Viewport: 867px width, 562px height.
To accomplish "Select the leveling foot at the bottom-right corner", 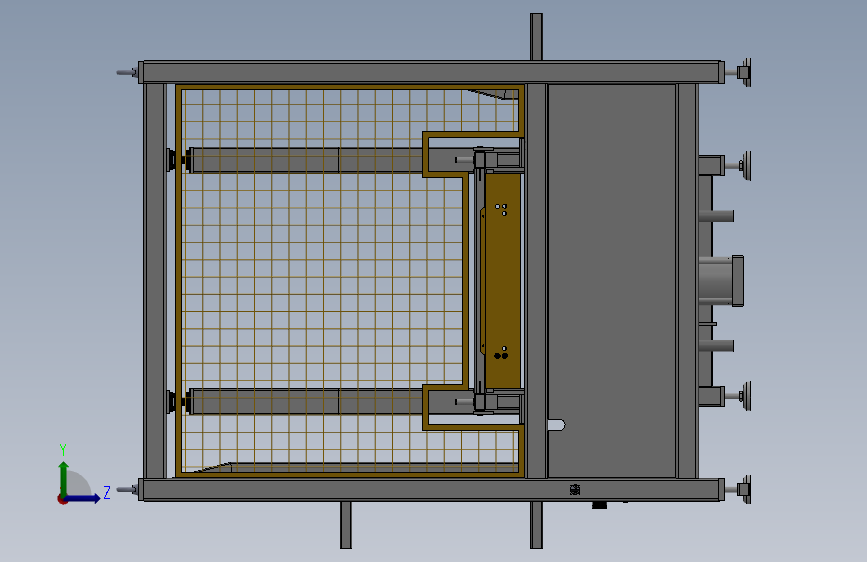I will tap(744, 490).
